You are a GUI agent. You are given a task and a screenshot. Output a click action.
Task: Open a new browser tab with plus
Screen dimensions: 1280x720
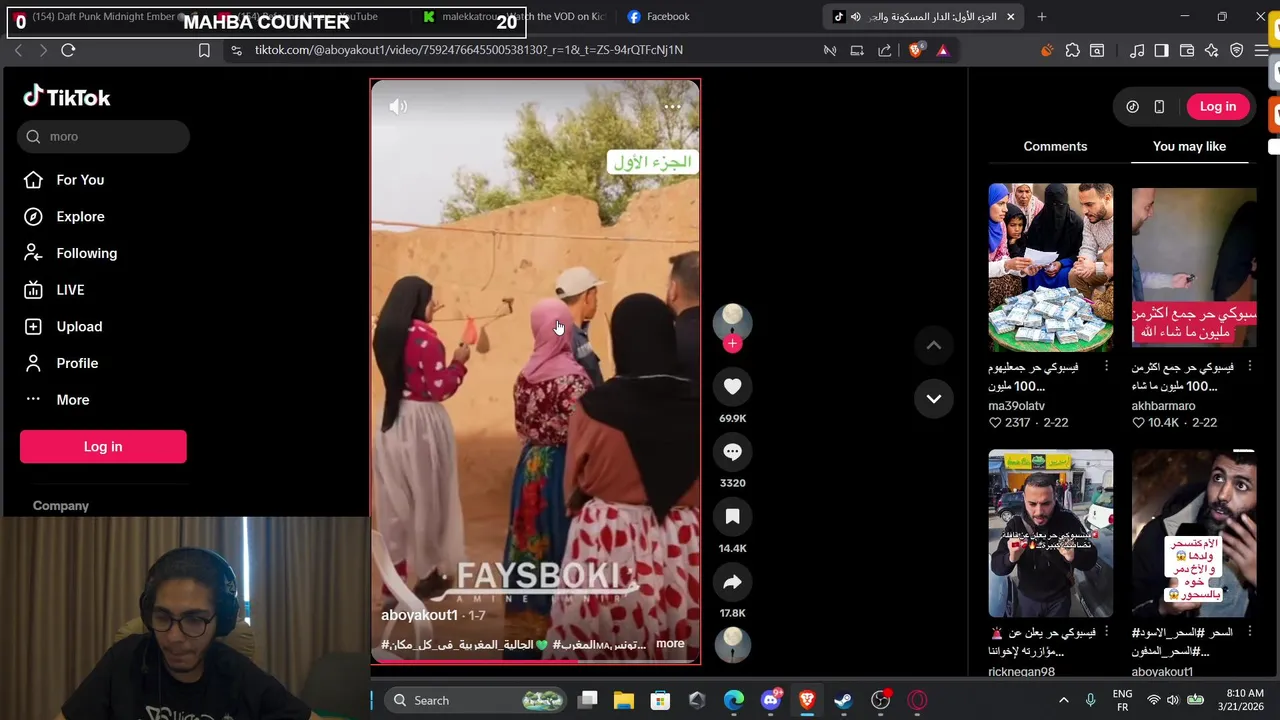(1041, 17)
